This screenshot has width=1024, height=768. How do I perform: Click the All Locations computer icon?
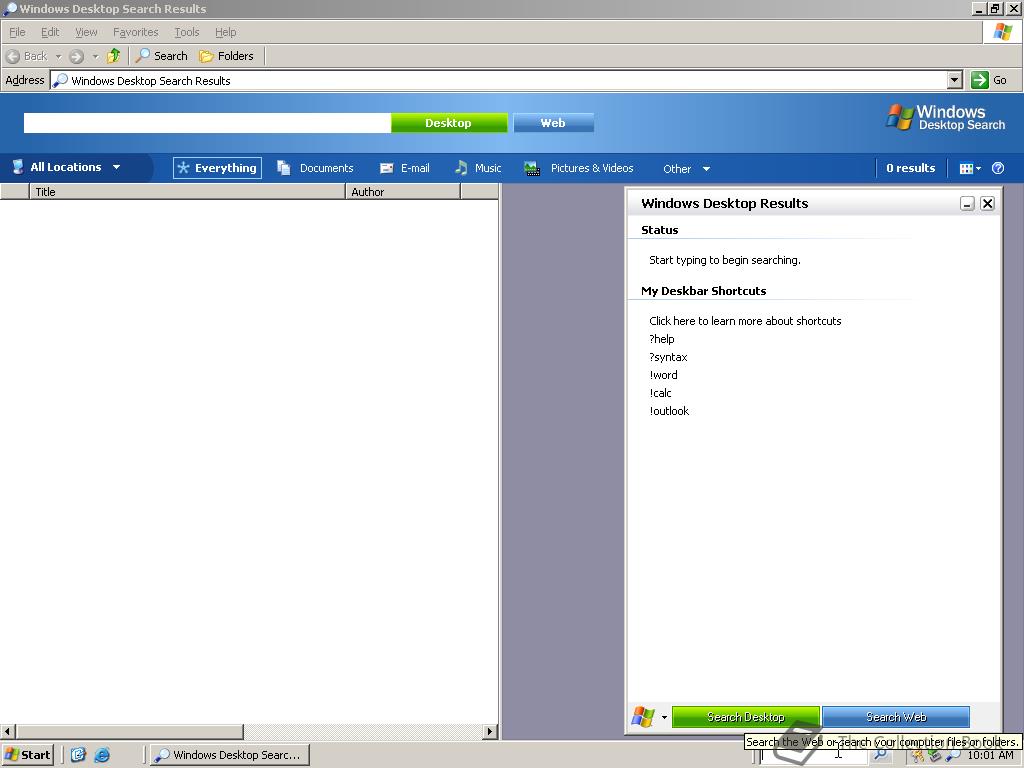(x=18, y=167)
